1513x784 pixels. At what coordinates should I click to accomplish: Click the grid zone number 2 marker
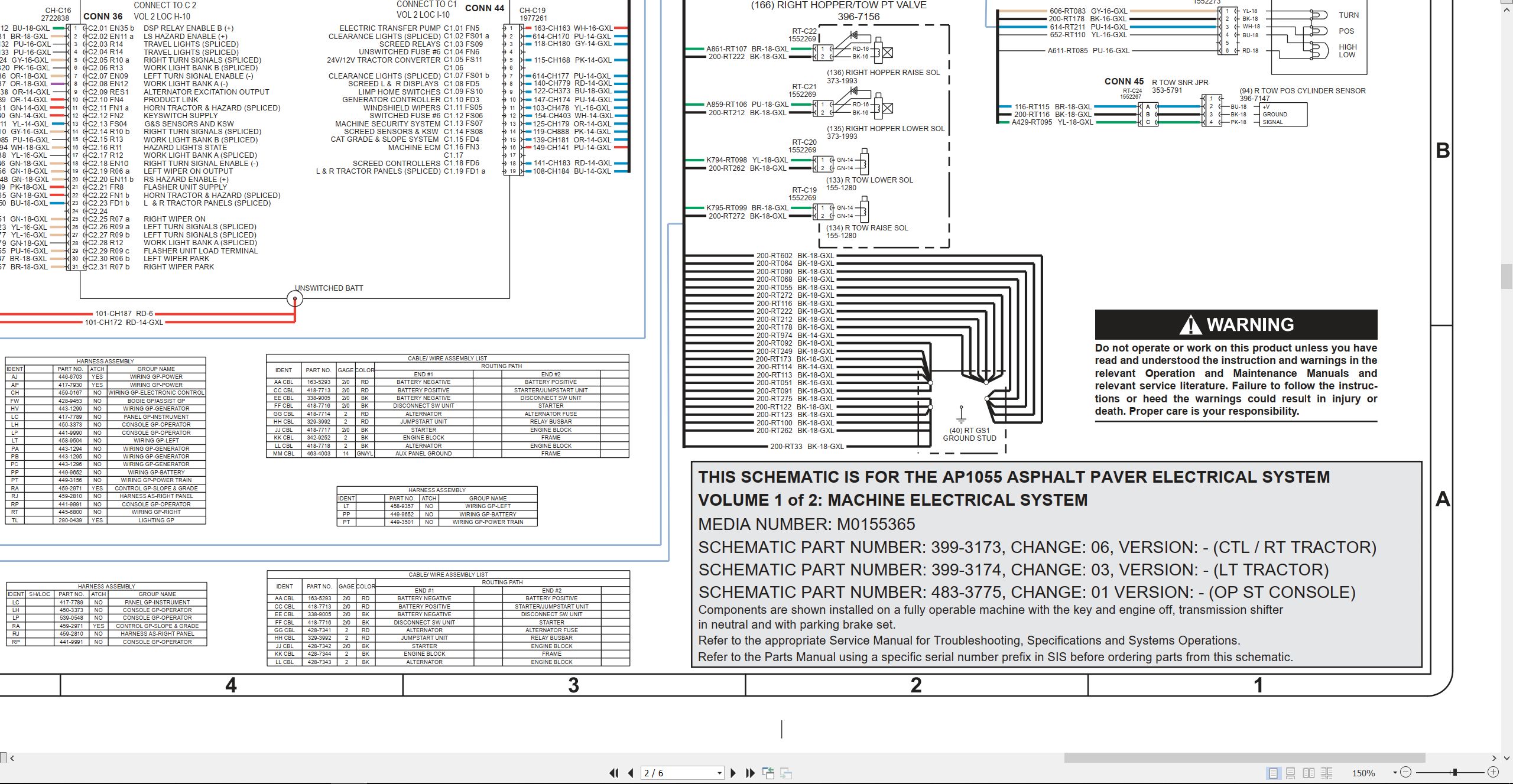point(916,685)
